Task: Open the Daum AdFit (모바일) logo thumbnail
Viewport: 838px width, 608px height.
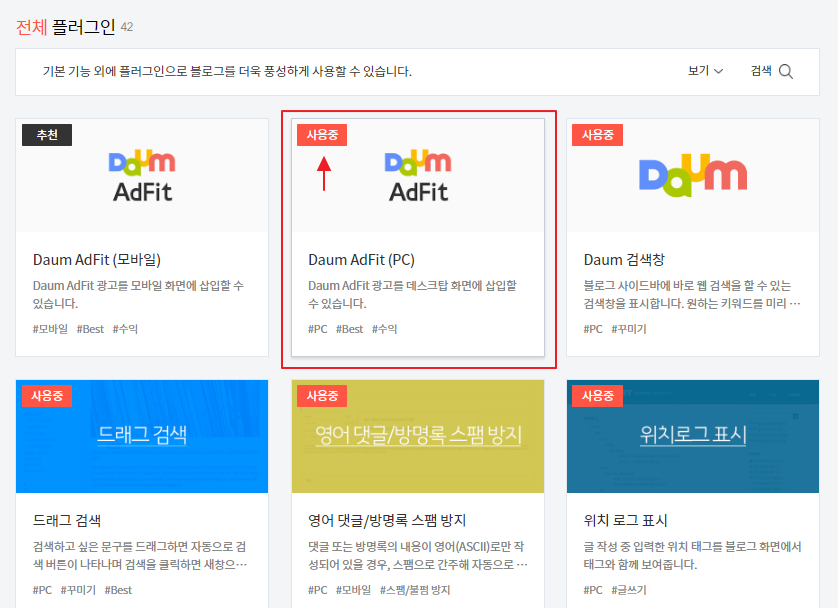Action: pyautogui.click(x=142, y=175)
